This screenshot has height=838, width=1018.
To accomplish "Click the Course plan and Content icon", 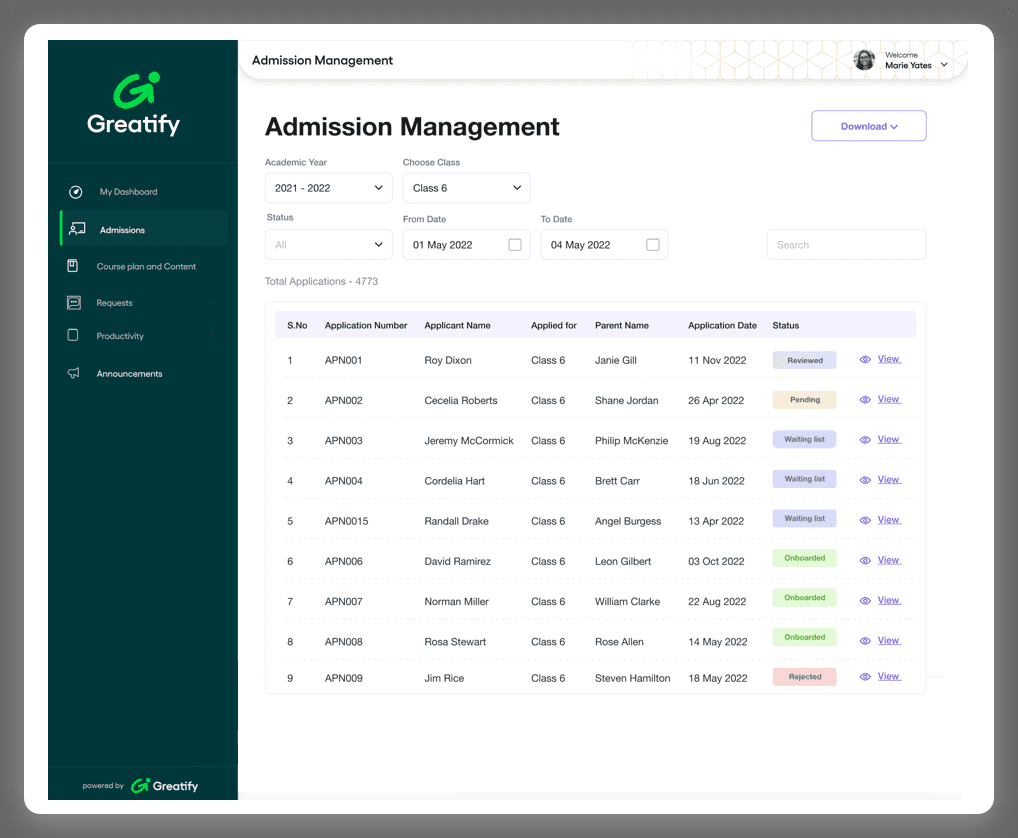I will pyautogui.click(x=72, y=266).
